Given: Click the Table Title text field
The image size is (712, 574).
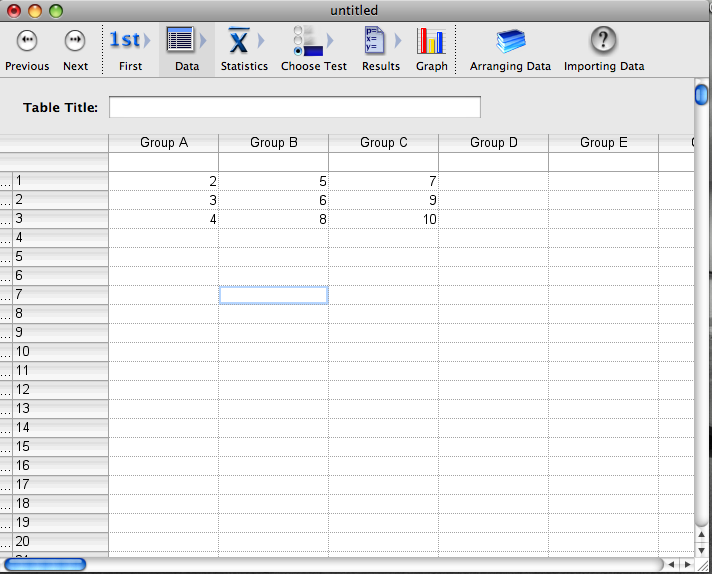Looking at the screenshot, I should pos(294,107).
